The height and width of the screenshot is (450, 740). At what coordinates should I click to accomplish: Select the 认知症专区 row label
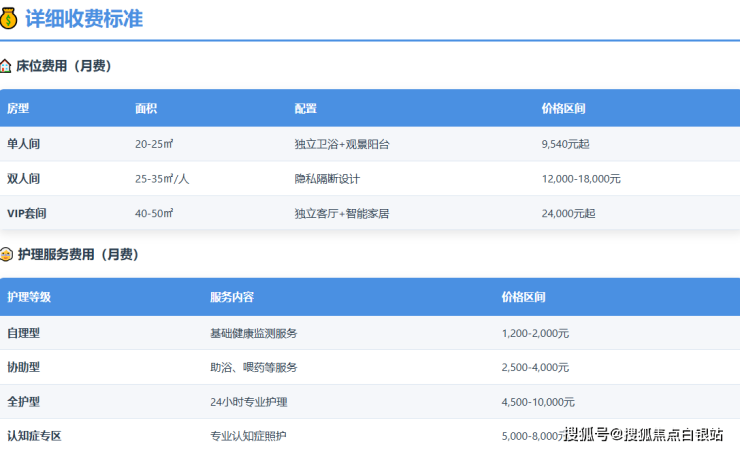(34, 436)
